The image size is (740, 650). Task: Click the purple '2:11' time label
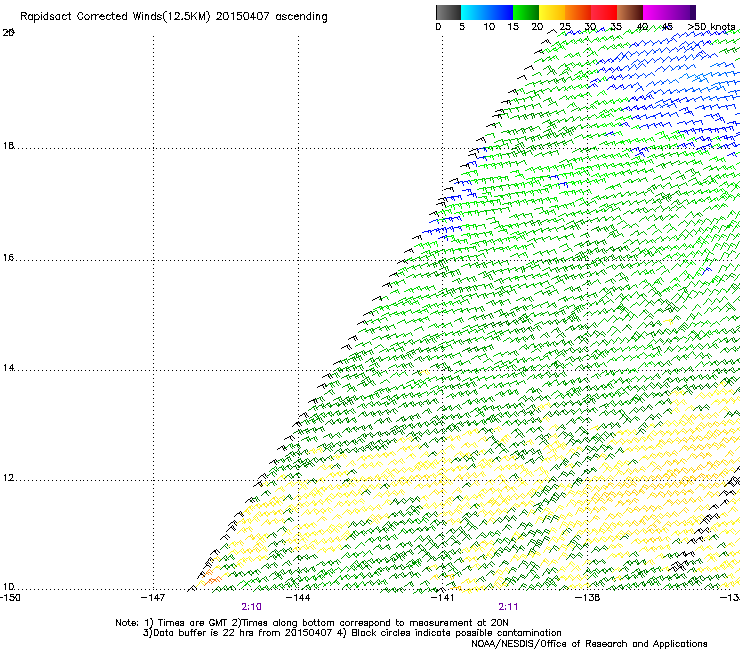[x=508, y=607]
